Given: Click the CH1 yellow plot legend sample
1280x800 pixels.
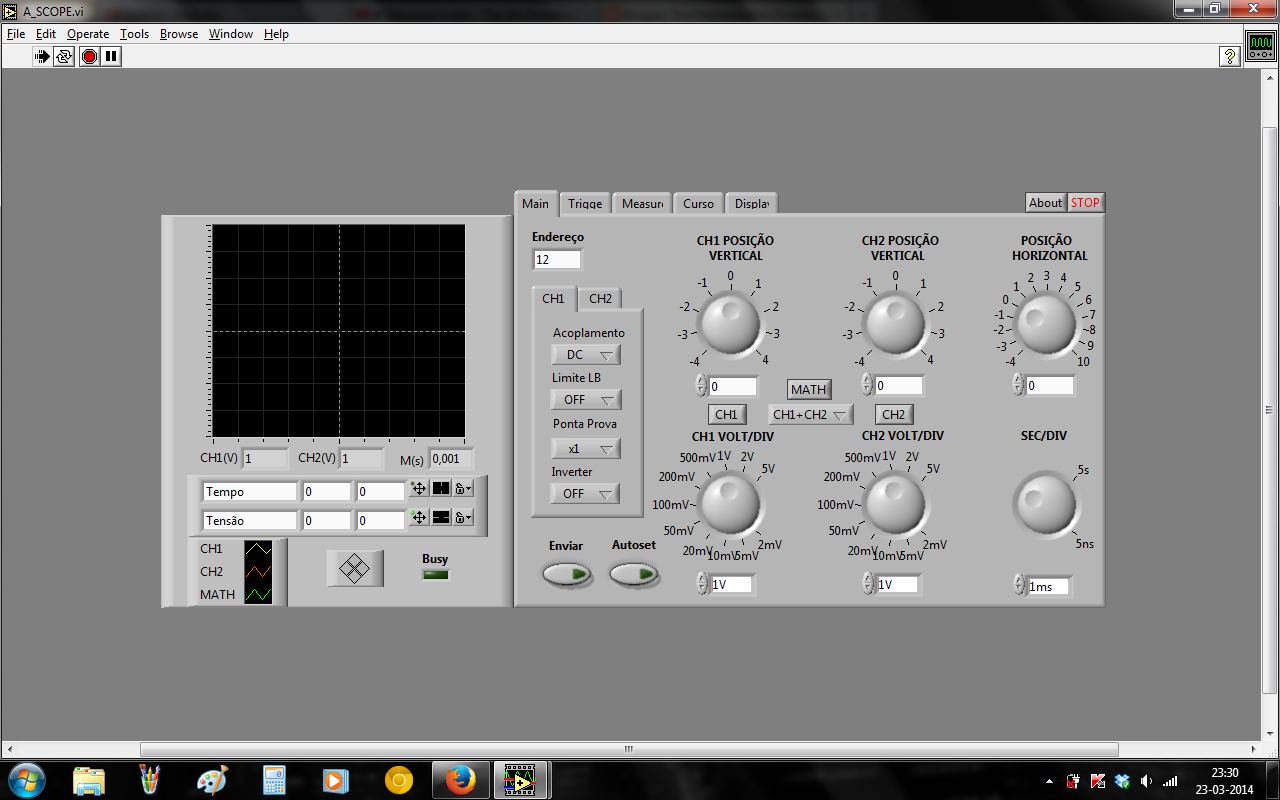Looking at the screenshot, I should pyautogui.click(x=258, y=549).
